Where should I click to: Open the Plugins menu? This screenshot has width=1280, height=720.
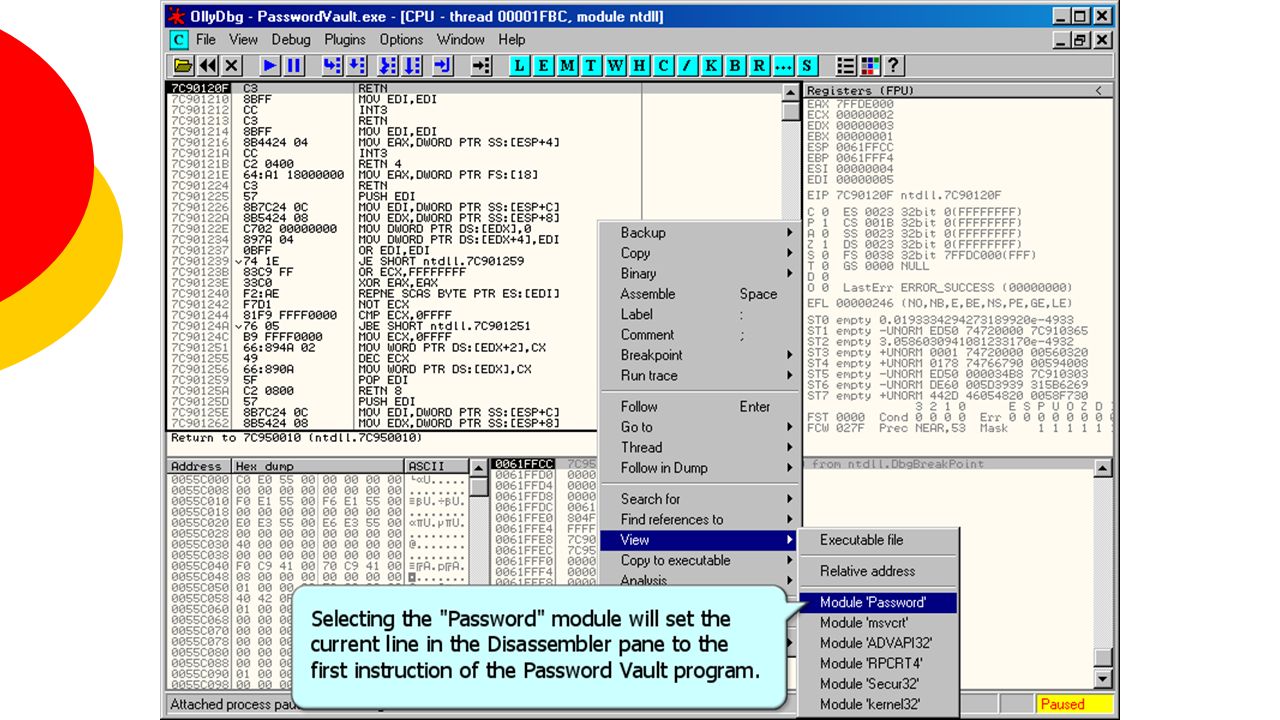click(x=345, y=40)
